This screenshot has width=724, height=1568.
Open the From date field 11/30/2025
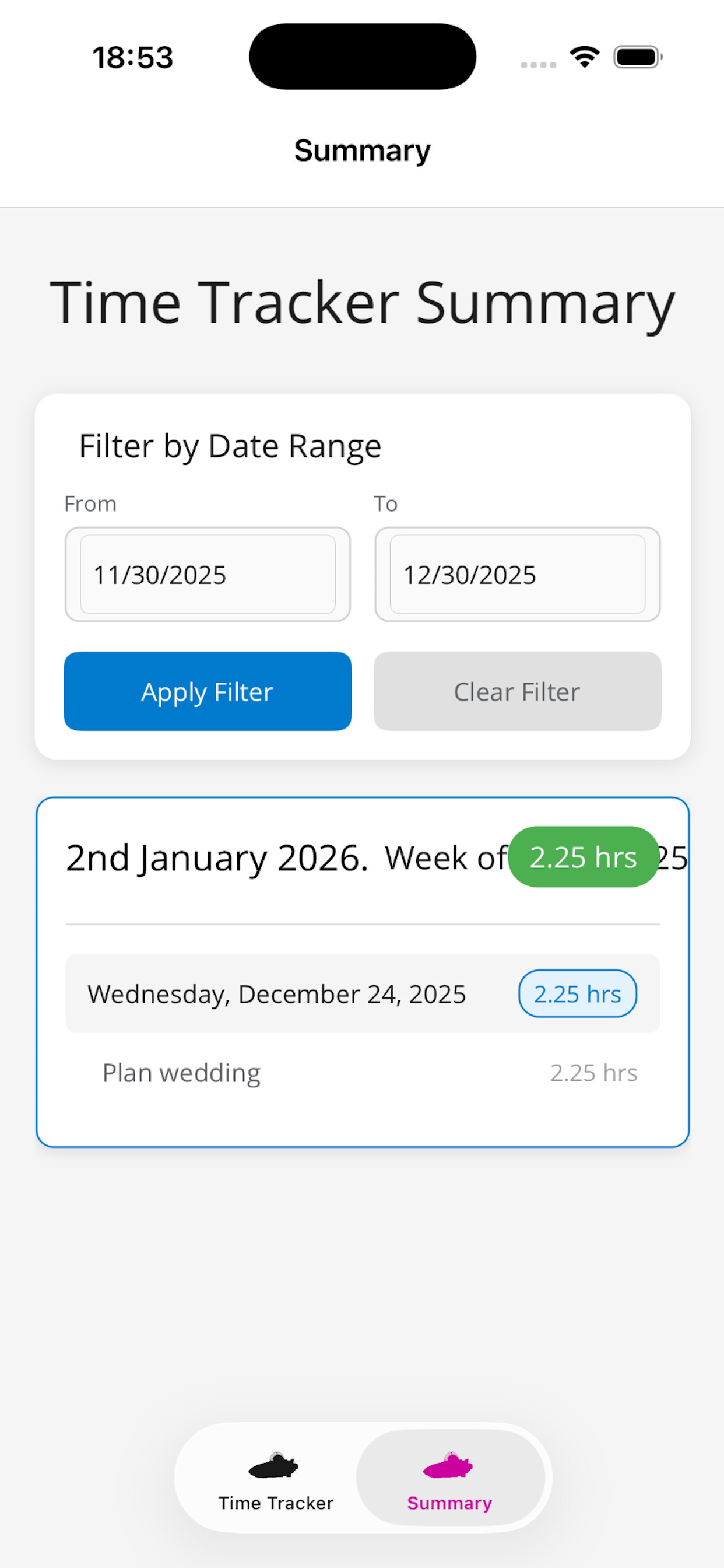(208, 574)
